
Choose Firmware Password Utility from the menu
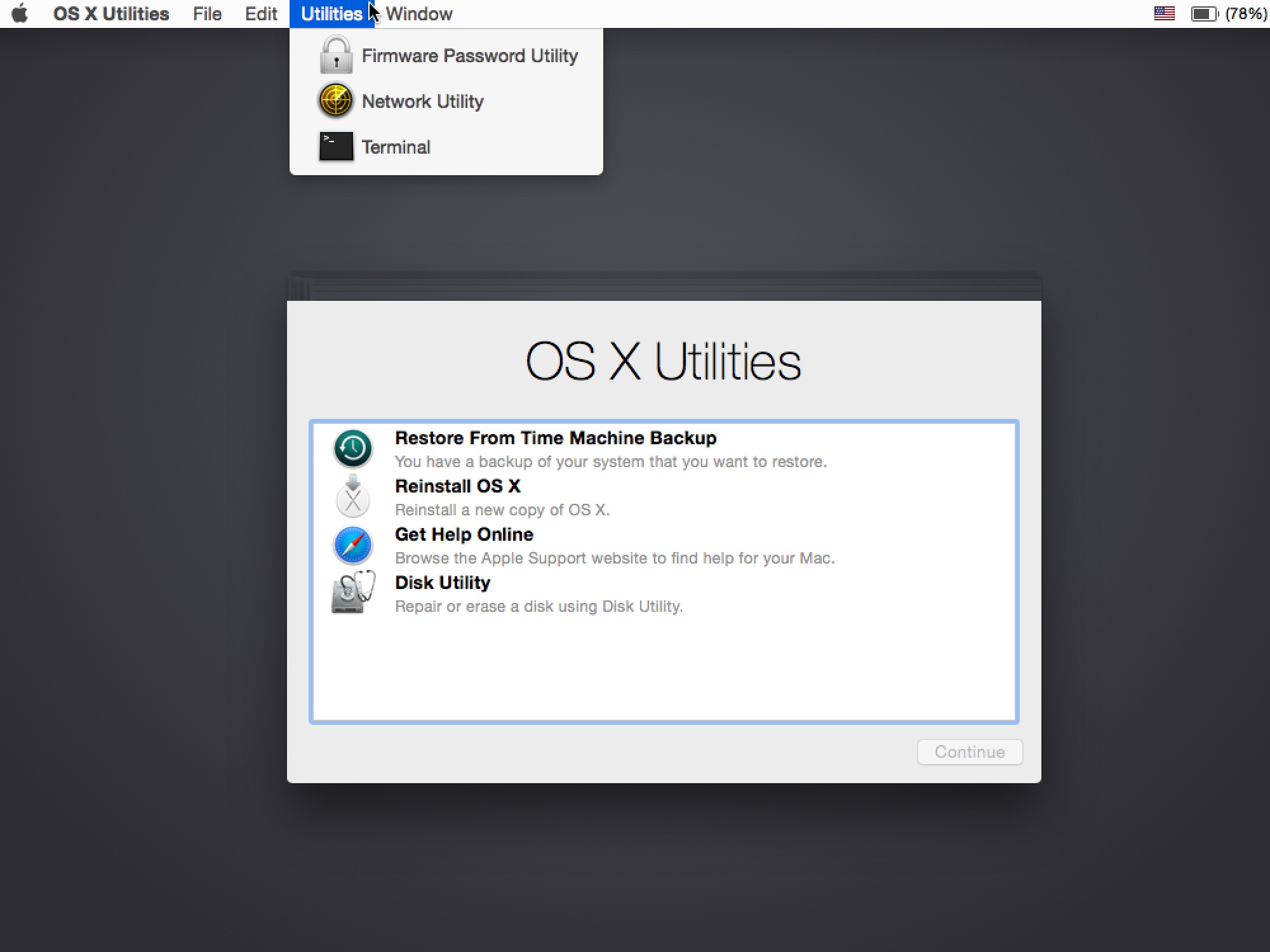[x=446, y=56]
